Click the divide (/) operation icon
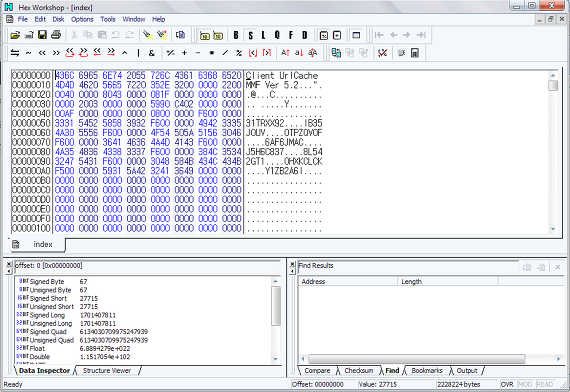This screenshot has width=570, height=392. pyautogui.click(x=225, y=53)
